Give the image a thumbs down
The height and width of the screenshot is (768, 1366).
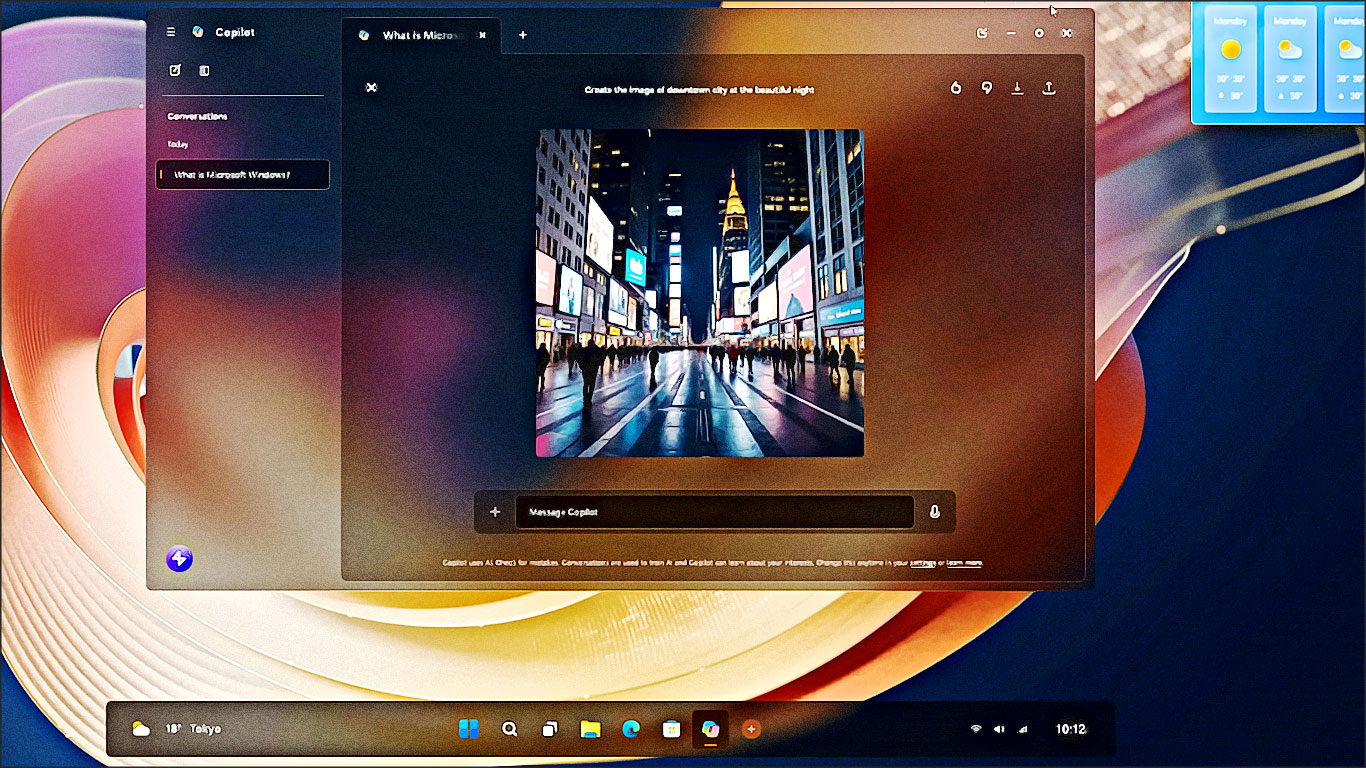coord(986,88)
